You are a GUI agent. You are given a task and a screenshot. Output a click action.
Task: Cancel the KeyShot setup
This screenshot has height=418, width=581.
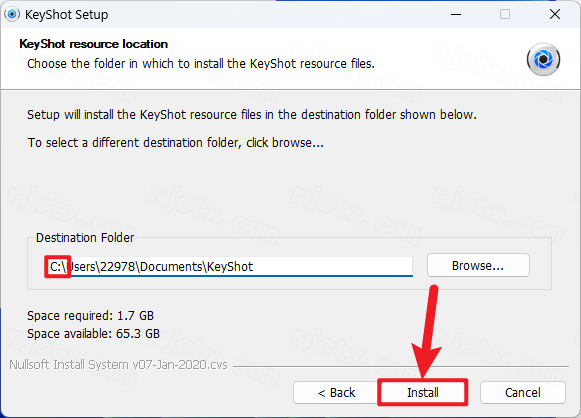(522, 392)
